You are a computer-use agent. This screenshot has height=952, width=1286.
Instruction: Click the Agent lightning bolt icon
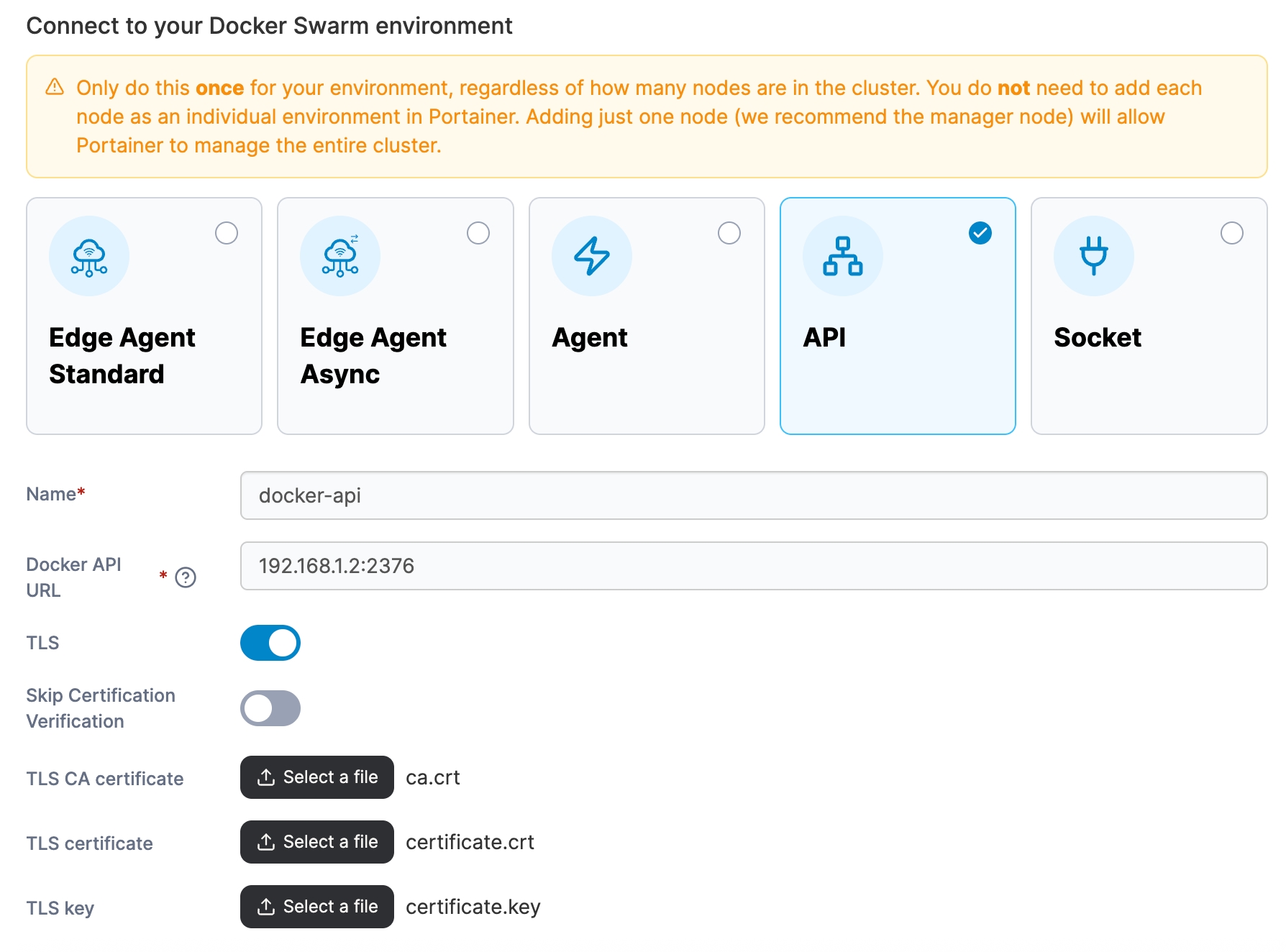[x=591, y=257]
